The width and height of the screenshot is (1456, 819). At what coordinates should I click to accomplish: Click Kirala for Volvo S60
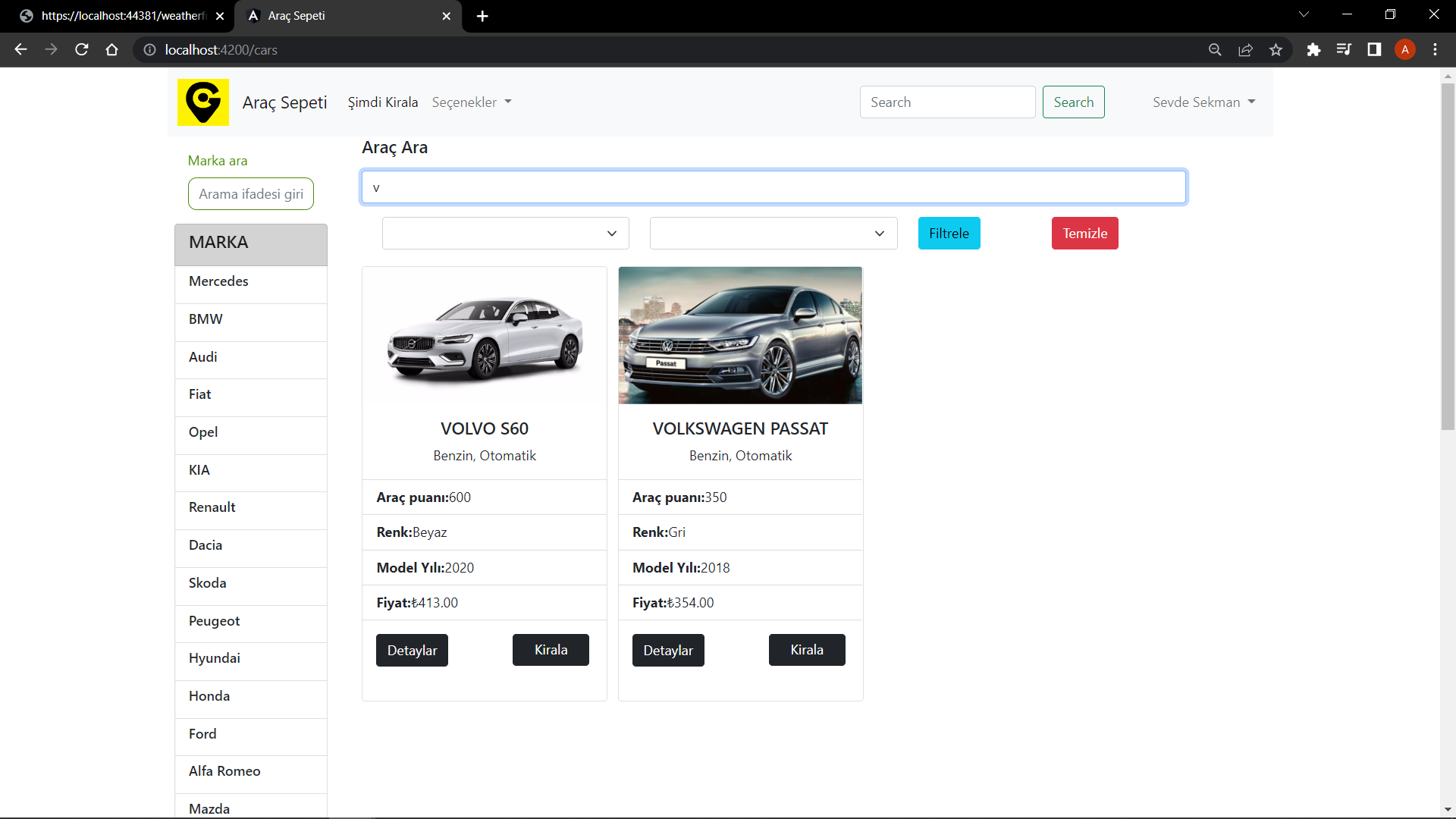point(551,650)
